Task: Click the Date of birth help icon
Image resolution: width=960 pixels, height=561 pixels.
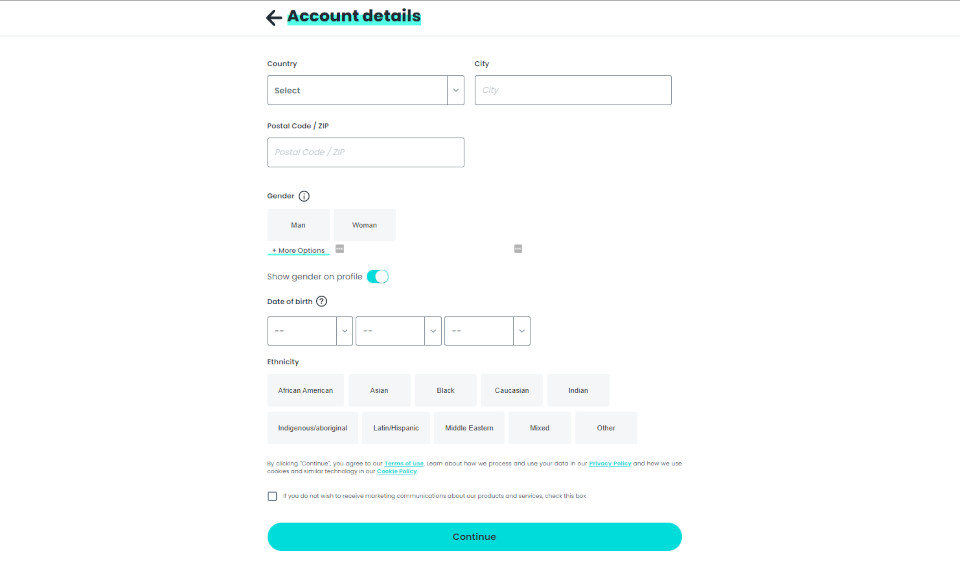Action: coord(321,301)
